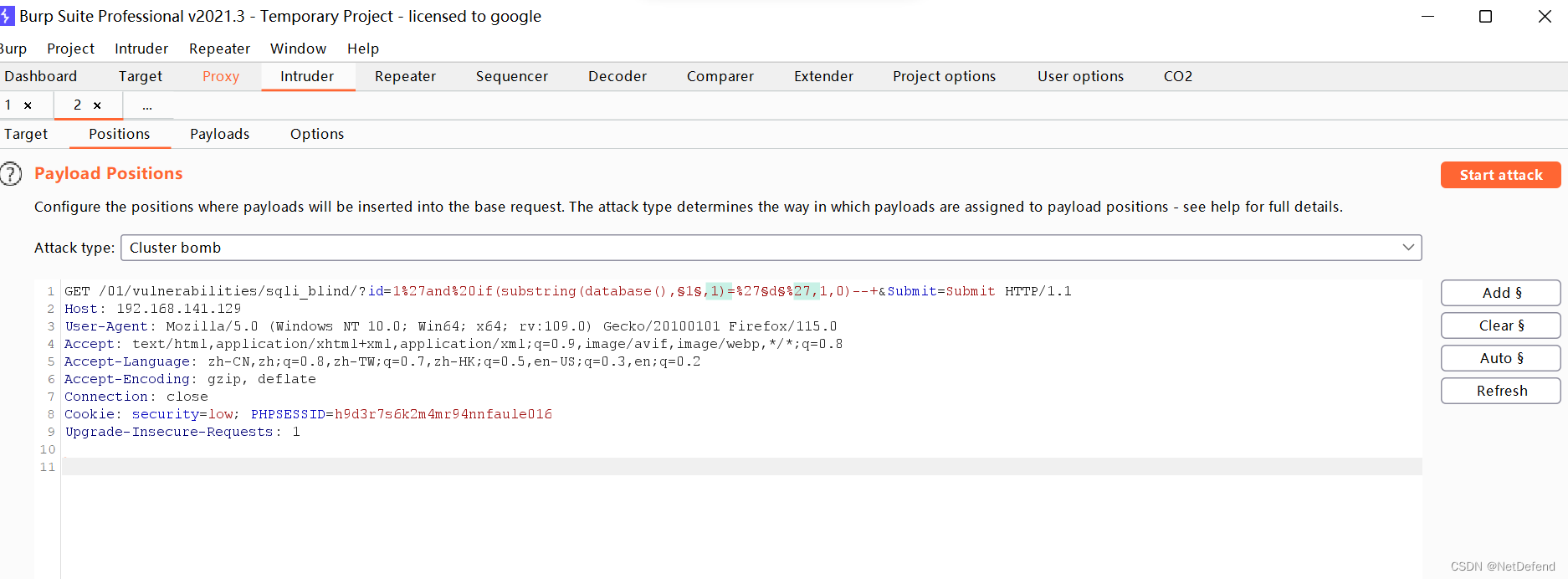Open the Intruder menu in menu bar

click(141, 49)
